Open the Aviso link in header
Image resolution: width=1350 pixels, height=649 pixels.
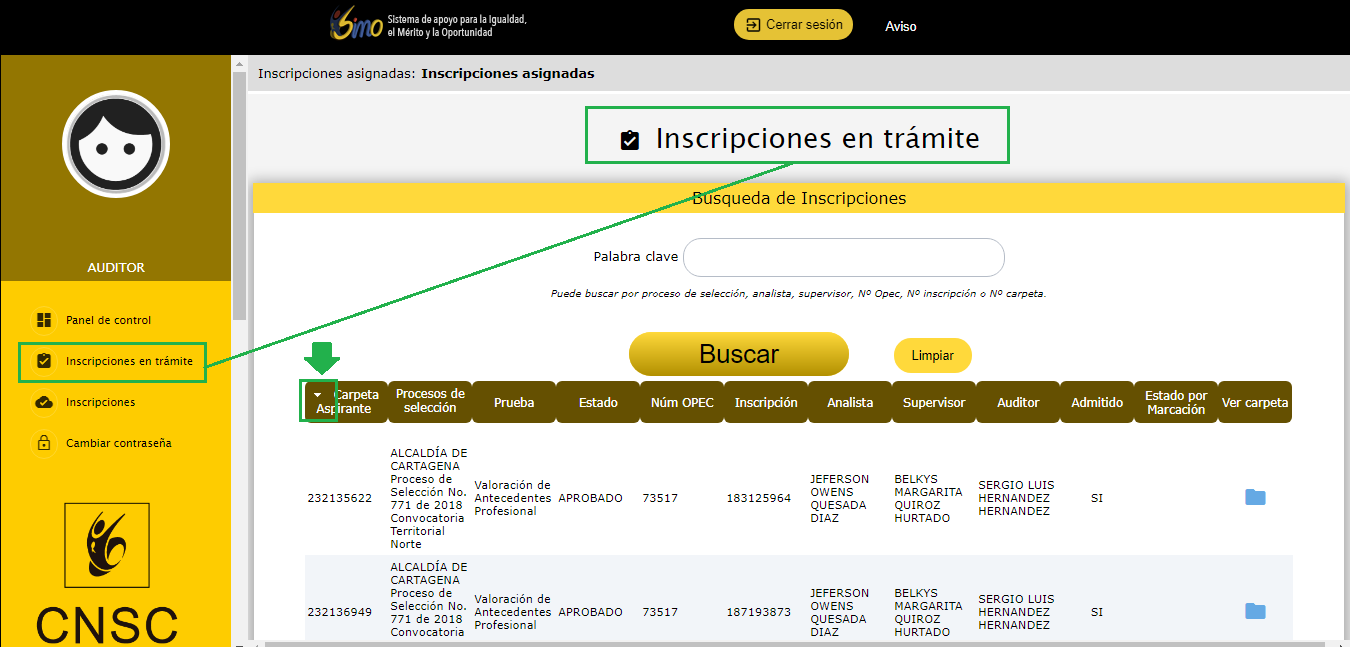(900, 27)
